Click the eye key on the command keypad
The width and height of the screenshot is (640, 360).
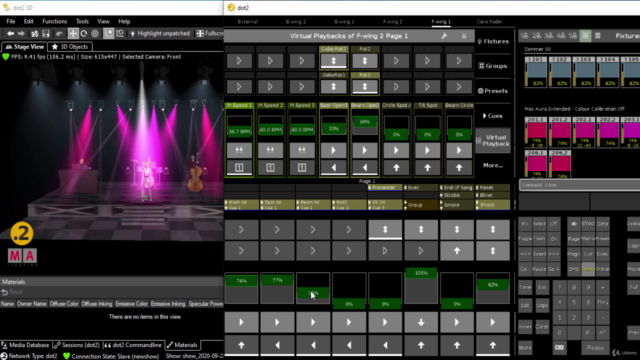coord(573,224)
